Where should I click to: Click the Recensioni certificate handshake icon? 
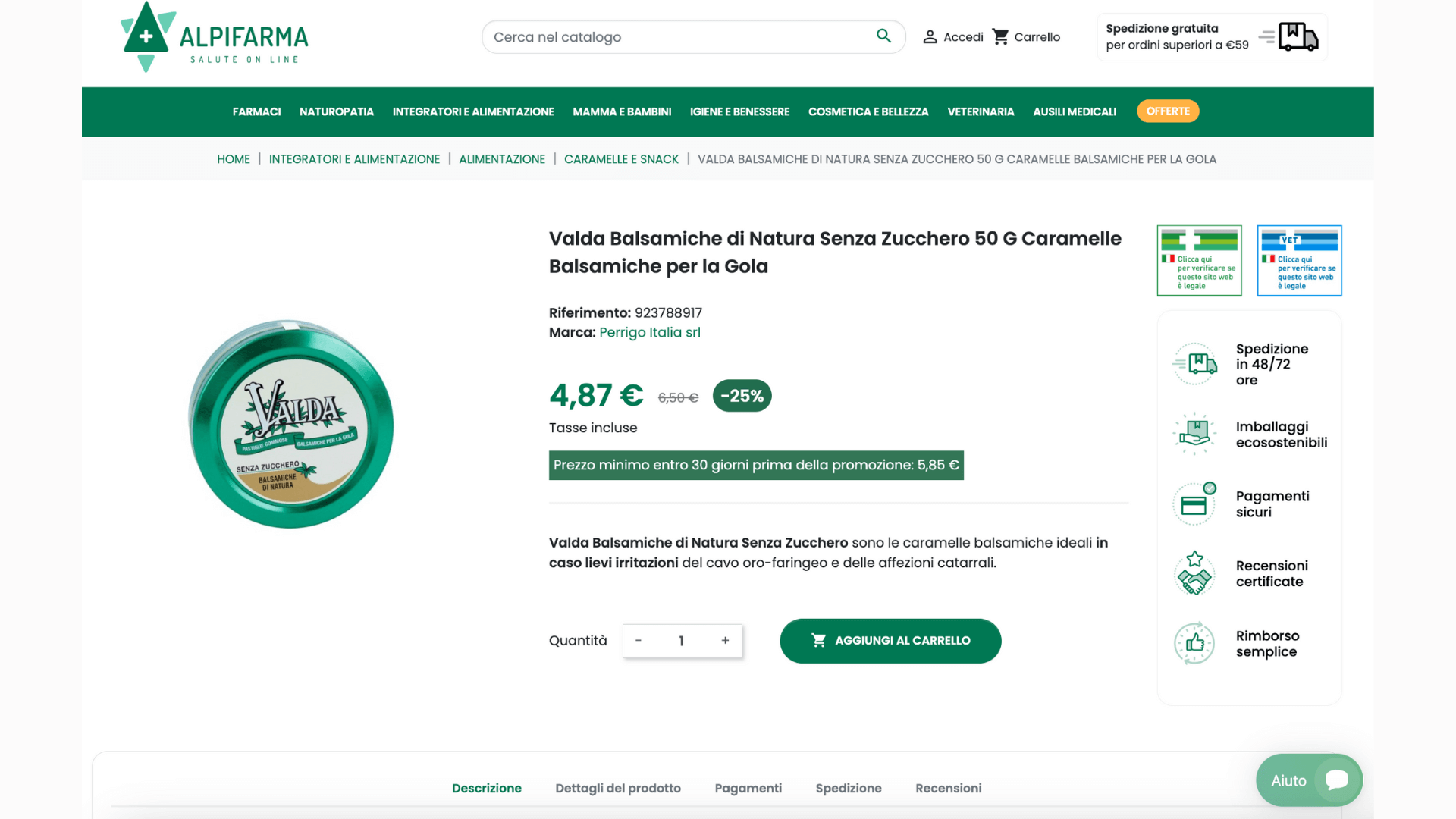coord(1194,573)
